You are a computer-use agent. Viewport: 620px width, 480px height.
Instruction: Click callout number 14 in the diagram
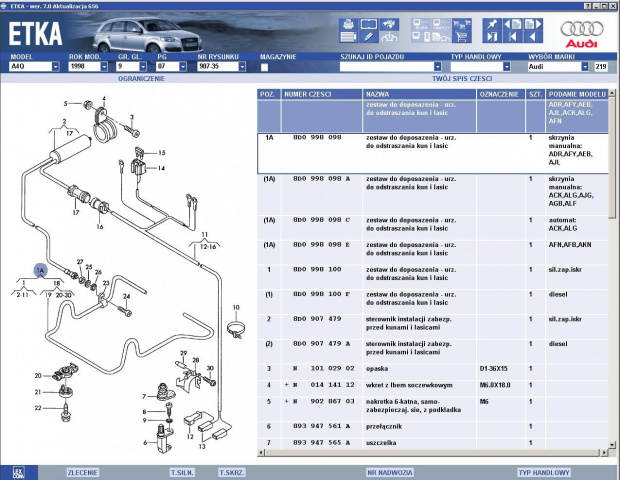click(161, 168)
